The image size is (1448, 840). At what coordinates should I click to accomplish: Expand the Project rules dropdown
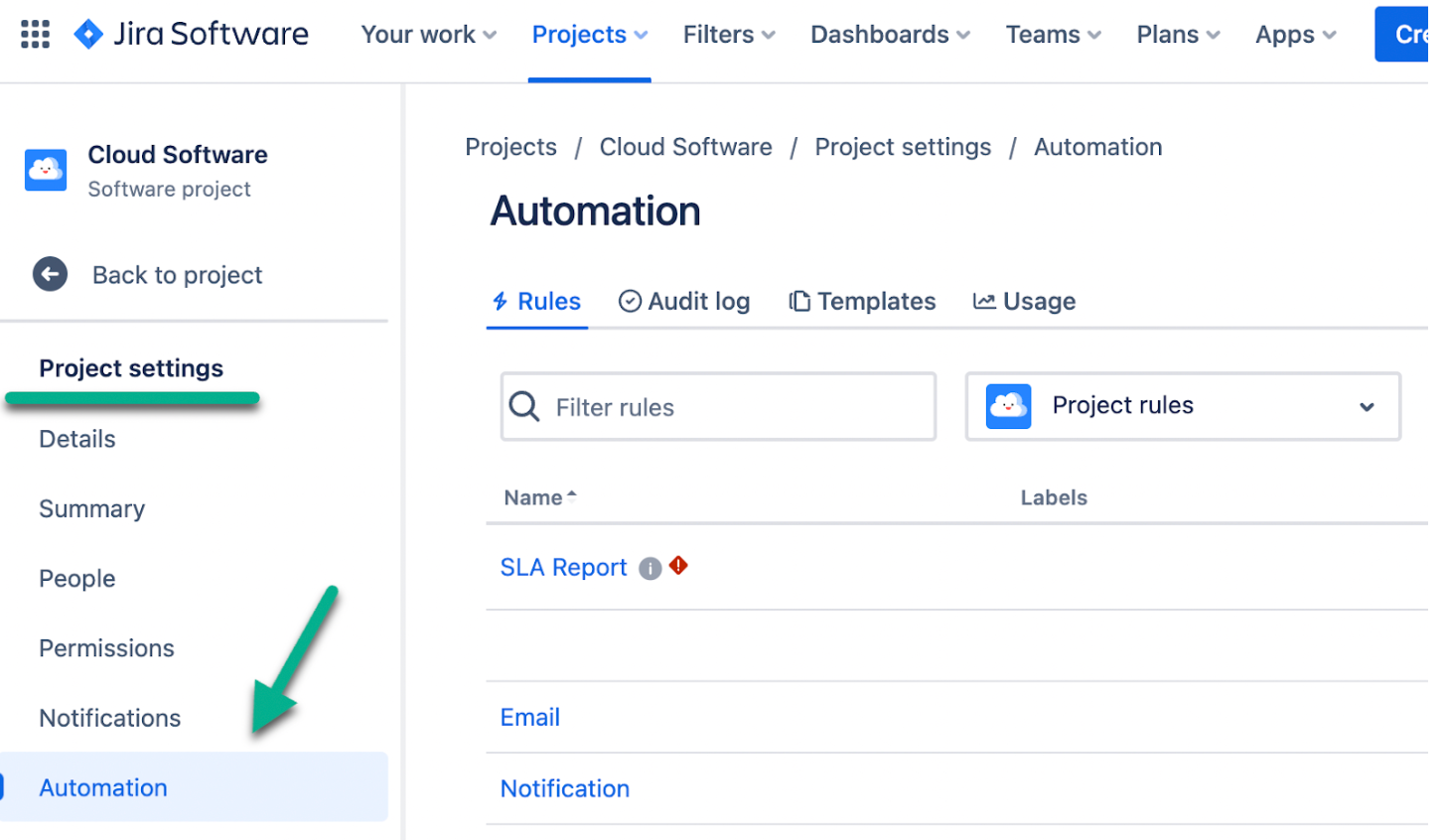[x=1367, y=406]
